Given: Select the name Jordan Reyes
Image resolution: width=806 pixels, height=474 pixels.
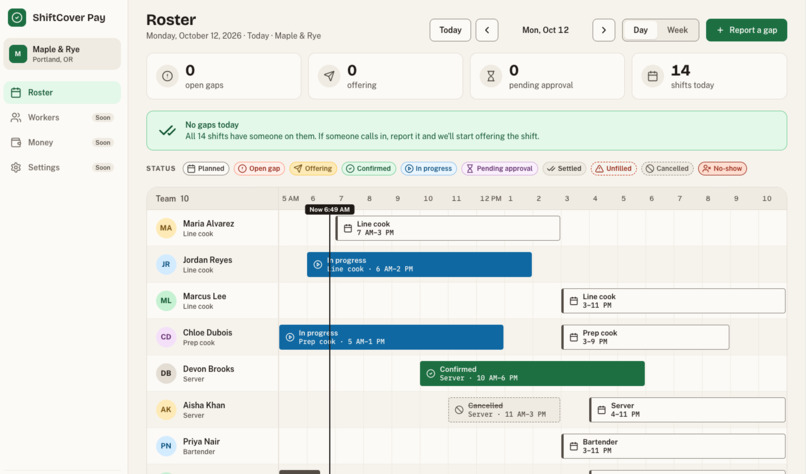Looking at the screenshot, I should pos(208,260).
